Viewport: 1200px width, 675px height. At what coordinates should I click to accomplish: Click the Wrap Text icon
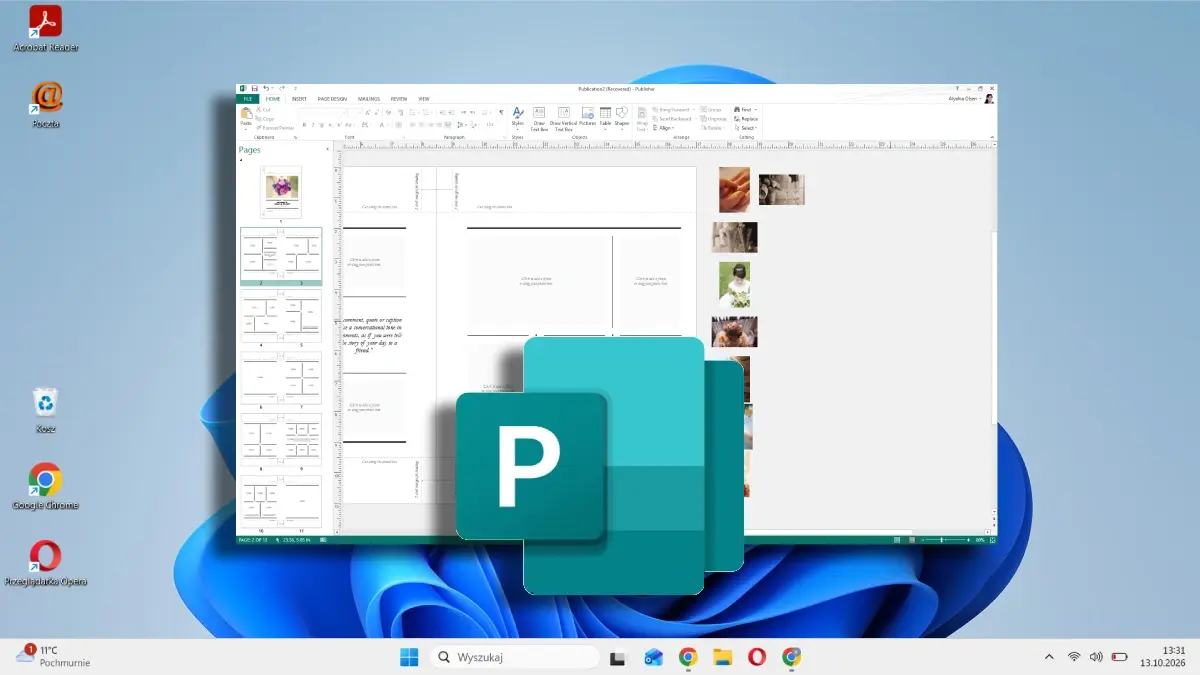tap(642, 114)
